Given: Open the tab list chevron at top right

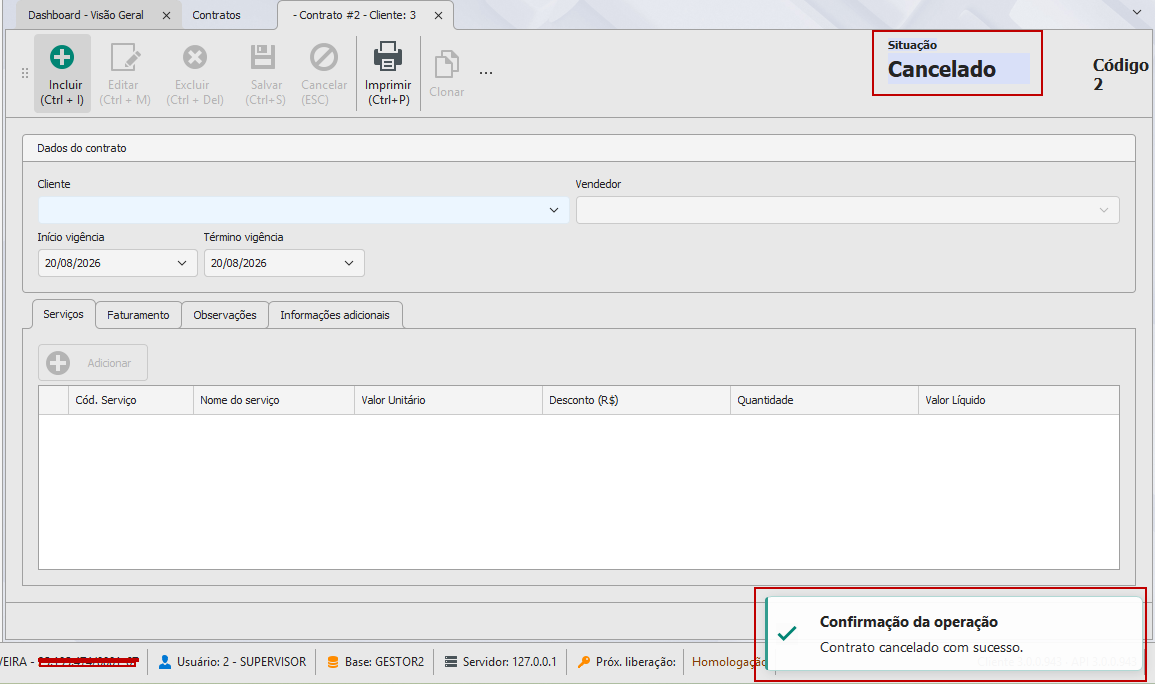Looking at the screenshot, I should (x=1138, y=13).
